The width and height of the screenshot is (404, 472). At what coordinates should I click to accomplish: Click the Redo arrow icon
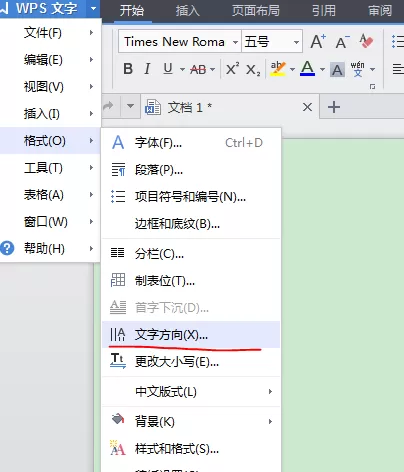pos(108,106)
